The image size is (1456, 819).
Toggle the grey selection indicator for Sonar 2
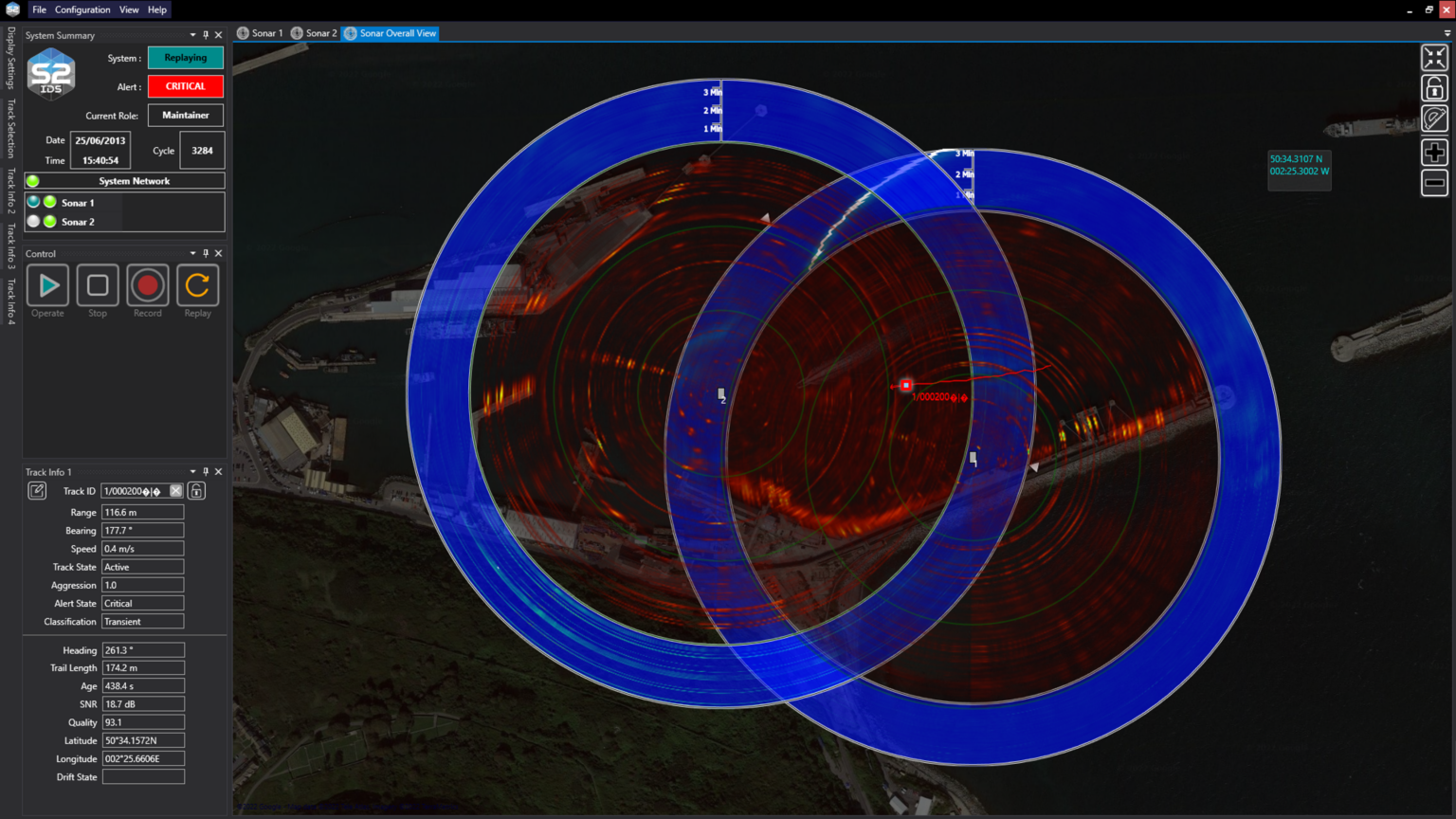point(33,221)
